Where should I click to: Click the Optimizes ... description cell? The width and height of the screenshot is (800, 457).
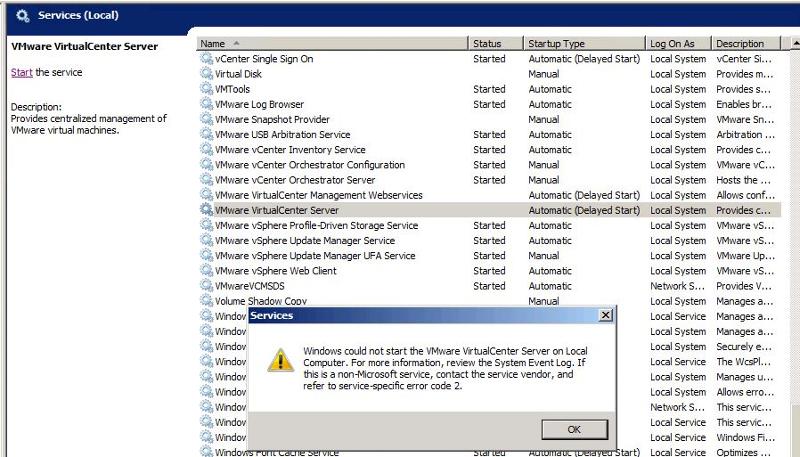click(x=744, y=452)
